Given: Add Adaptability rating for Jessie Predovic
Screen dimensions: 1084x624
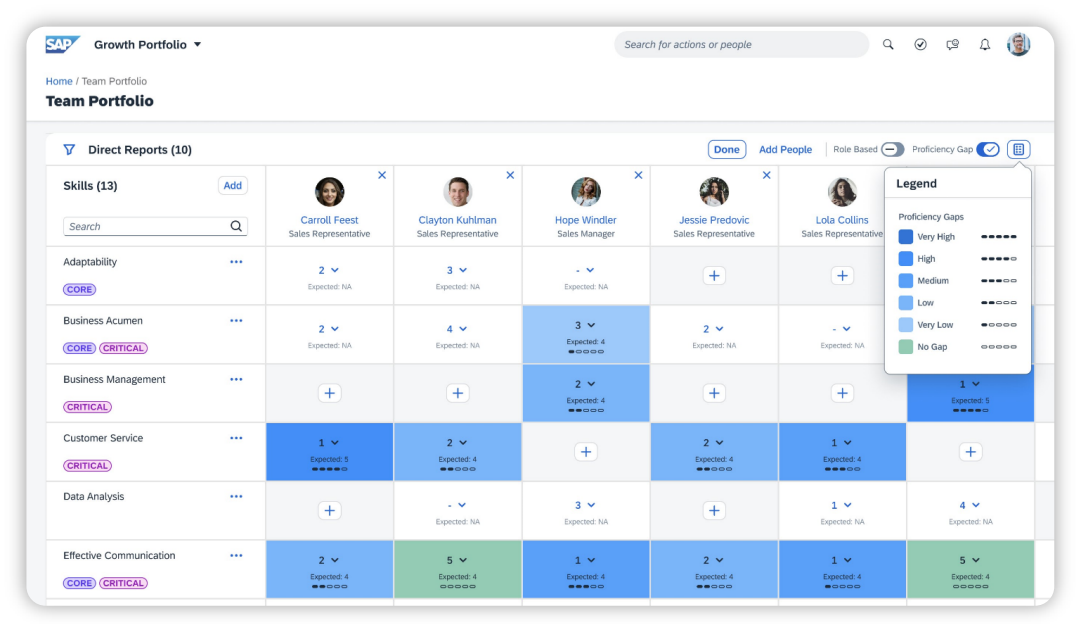Looking at the screenshot, I should point(714,276).
